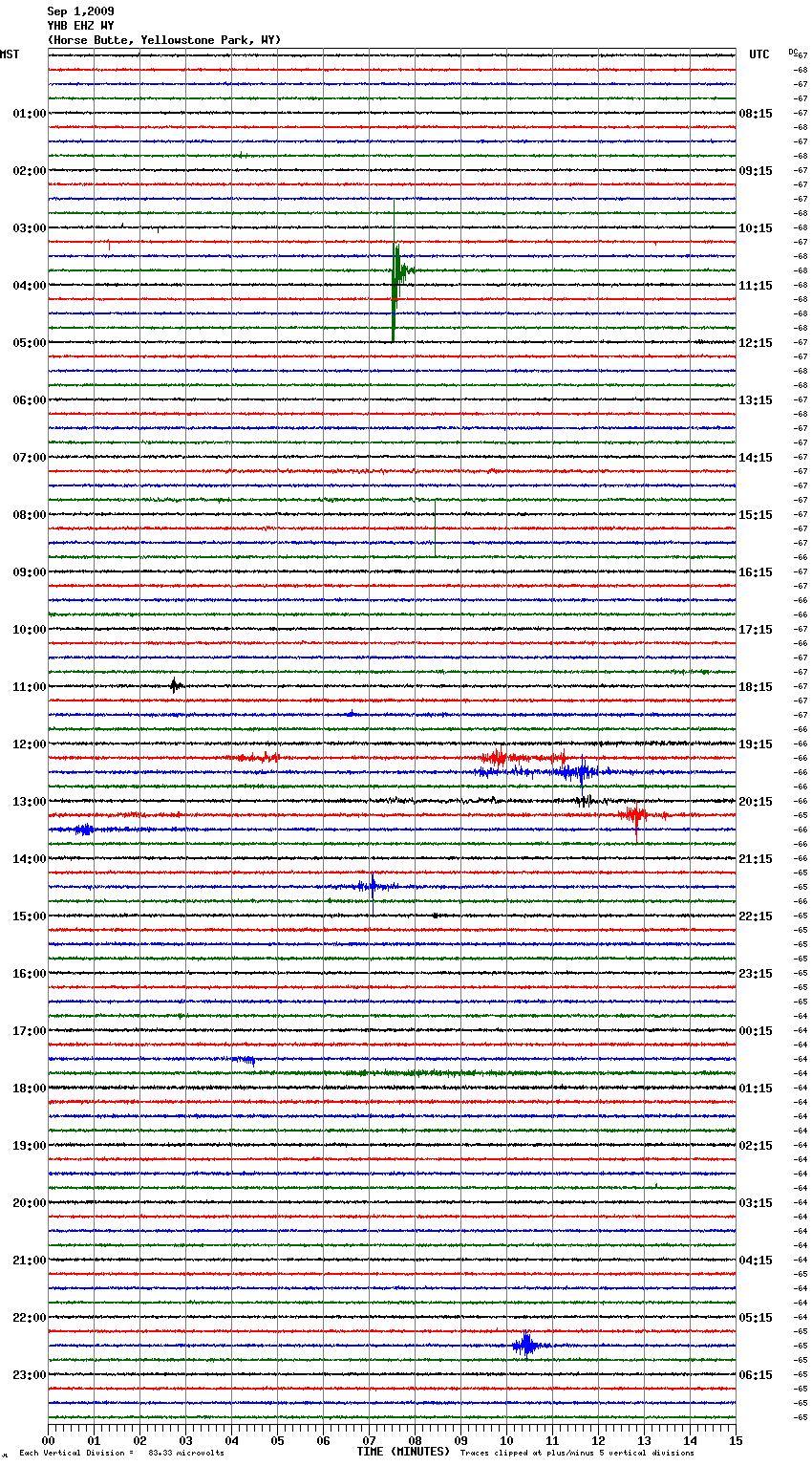The image size is (812, 1466).
Task: Click the '19:15' UTC time label
Action: click(x=756, y=744)
